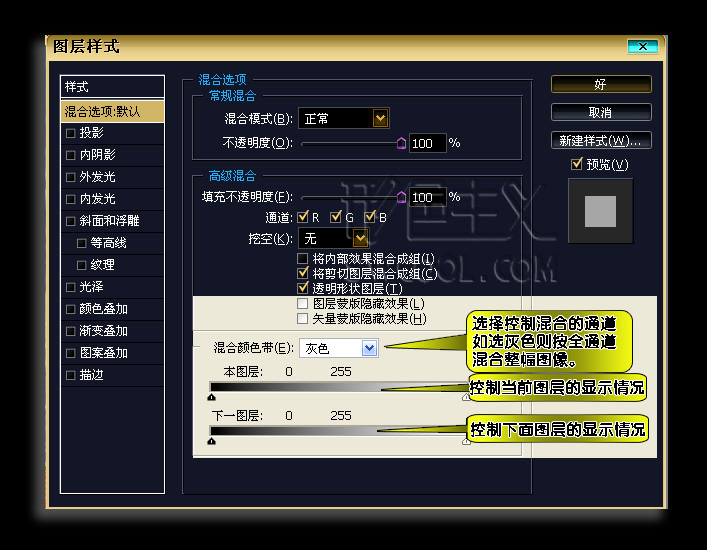The width and height of the screenshot is (707, 550).
Task: Toggle the R channel checkbox
Action: 303,217
